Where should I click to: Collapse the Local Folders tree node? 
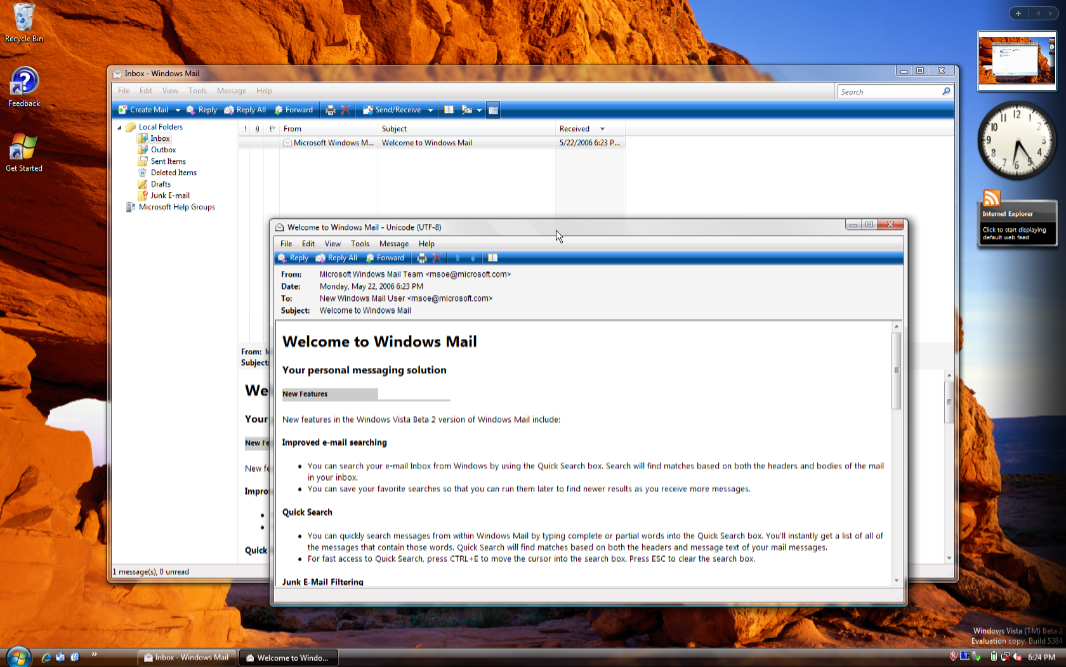[119, 127]
